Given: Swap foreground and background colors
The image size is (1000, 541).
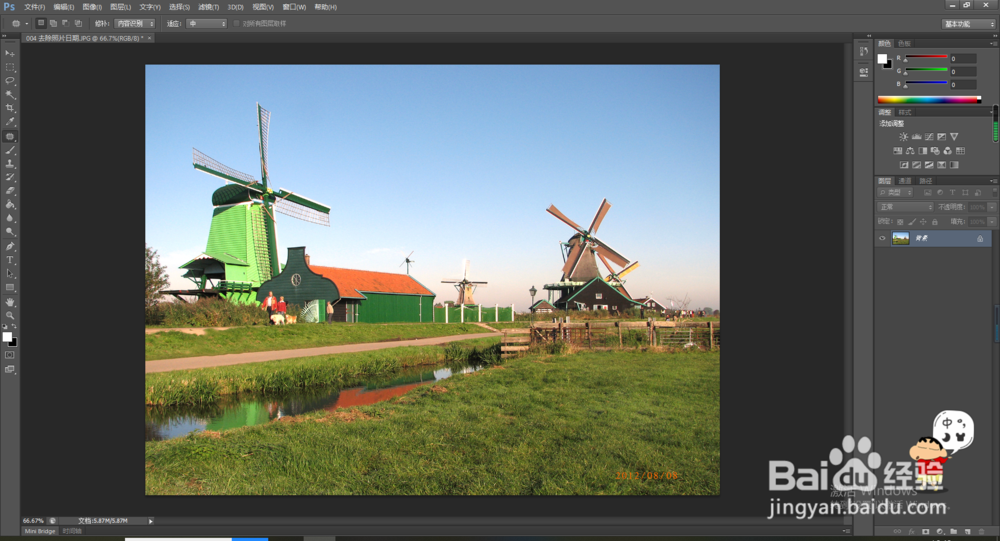Looking at the screenshot, I should tap(14, 326).
